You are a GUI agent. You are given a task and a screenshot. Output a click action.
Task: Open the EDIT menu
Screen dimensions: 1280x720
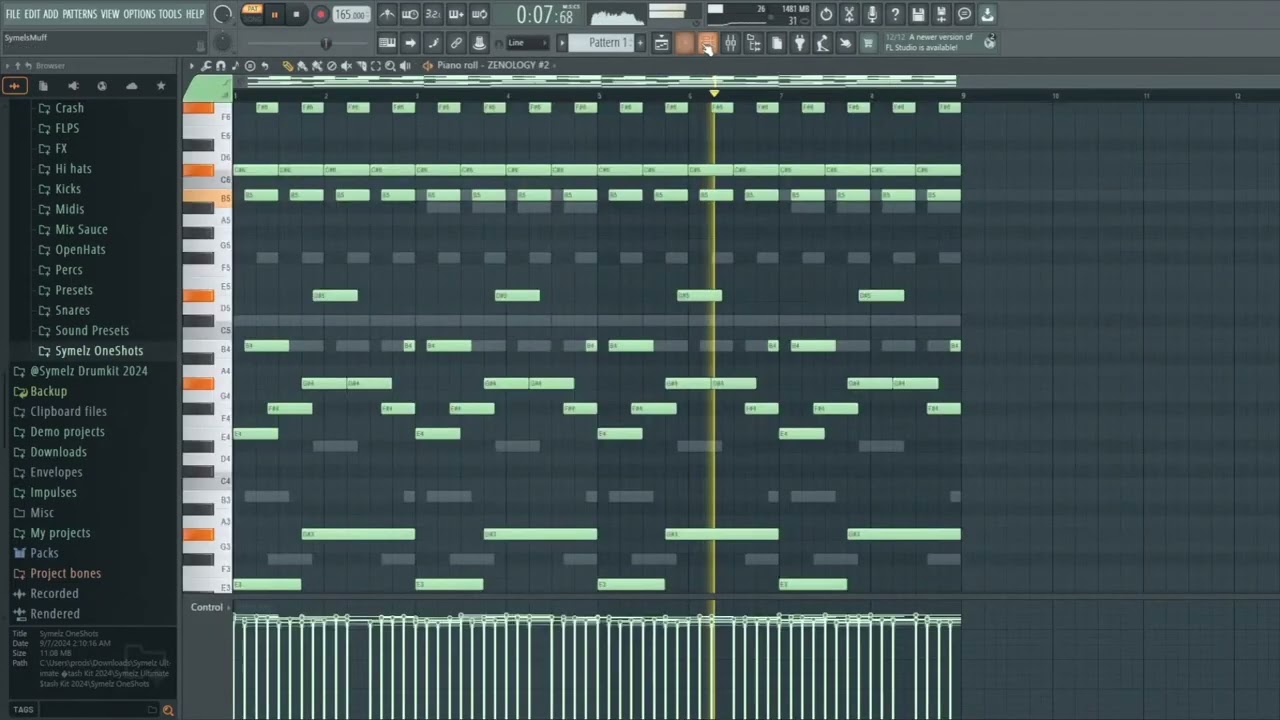[32, 14]
